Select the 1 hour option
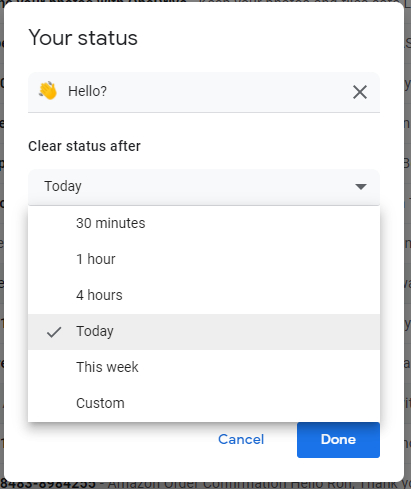The height and width of the screenshot is (489, 411). pyautogui.click(x=204, y=259)
